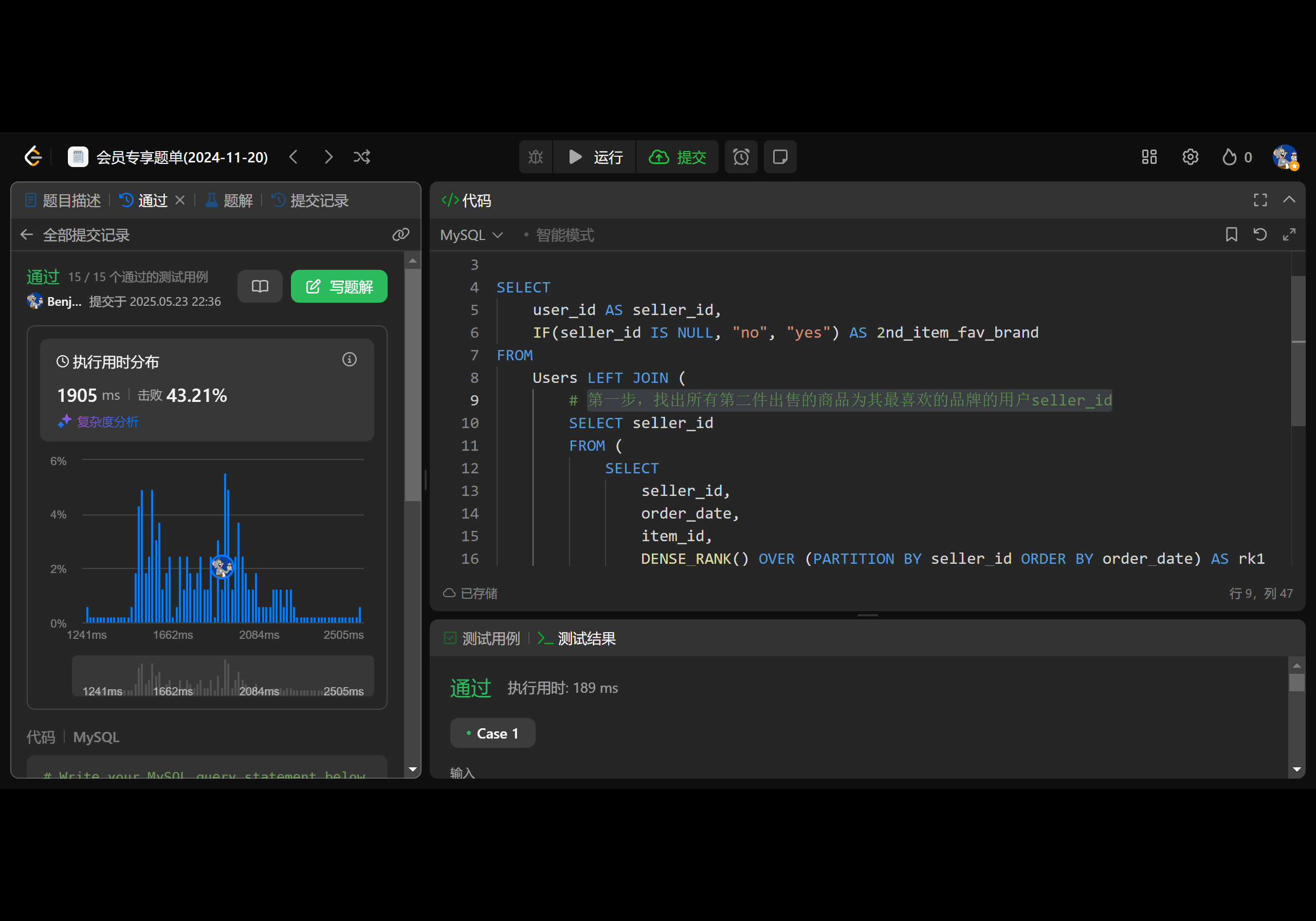This screenshot has height=921, width=1316.
Task: Click the runtime range slider strip
Action: 223,676
